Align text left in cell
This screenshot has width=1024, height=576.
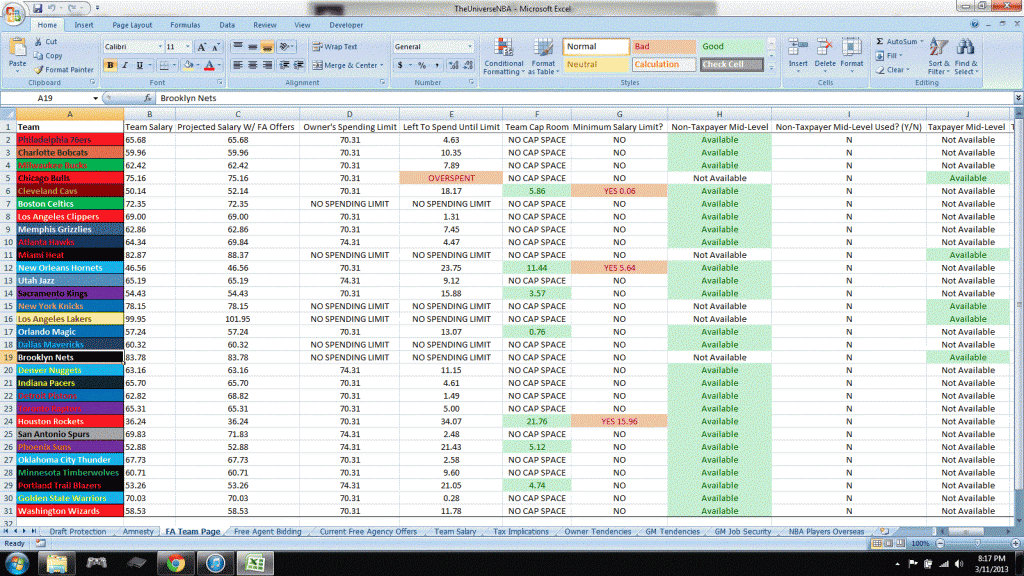pos(238,65)
